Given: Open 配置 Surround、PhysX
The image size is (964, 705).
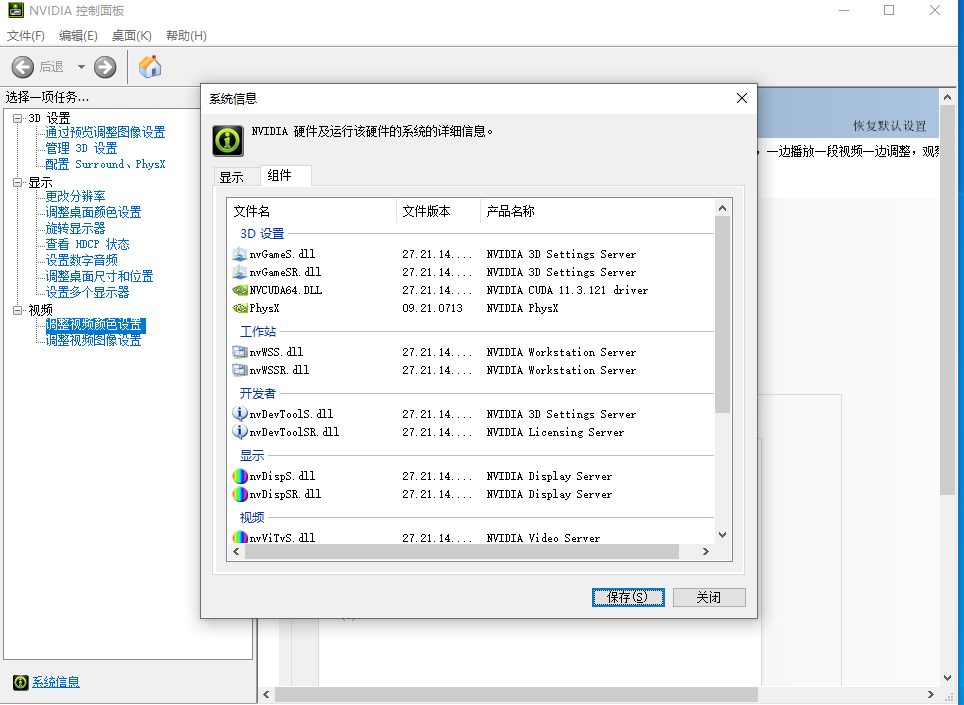Looking at the screenshot, I should click(105, 164).
